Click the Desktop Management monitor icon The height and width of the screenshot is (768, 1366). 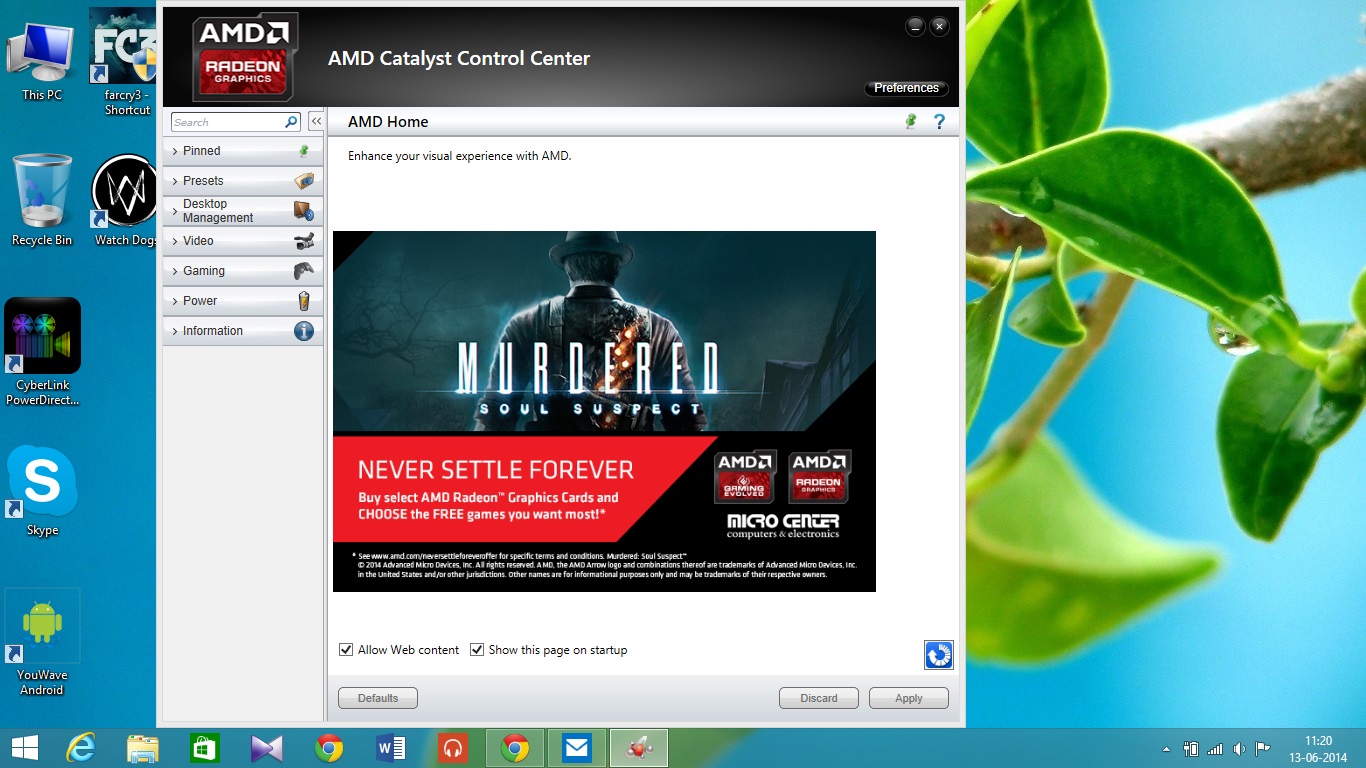(x=304, y=211)
